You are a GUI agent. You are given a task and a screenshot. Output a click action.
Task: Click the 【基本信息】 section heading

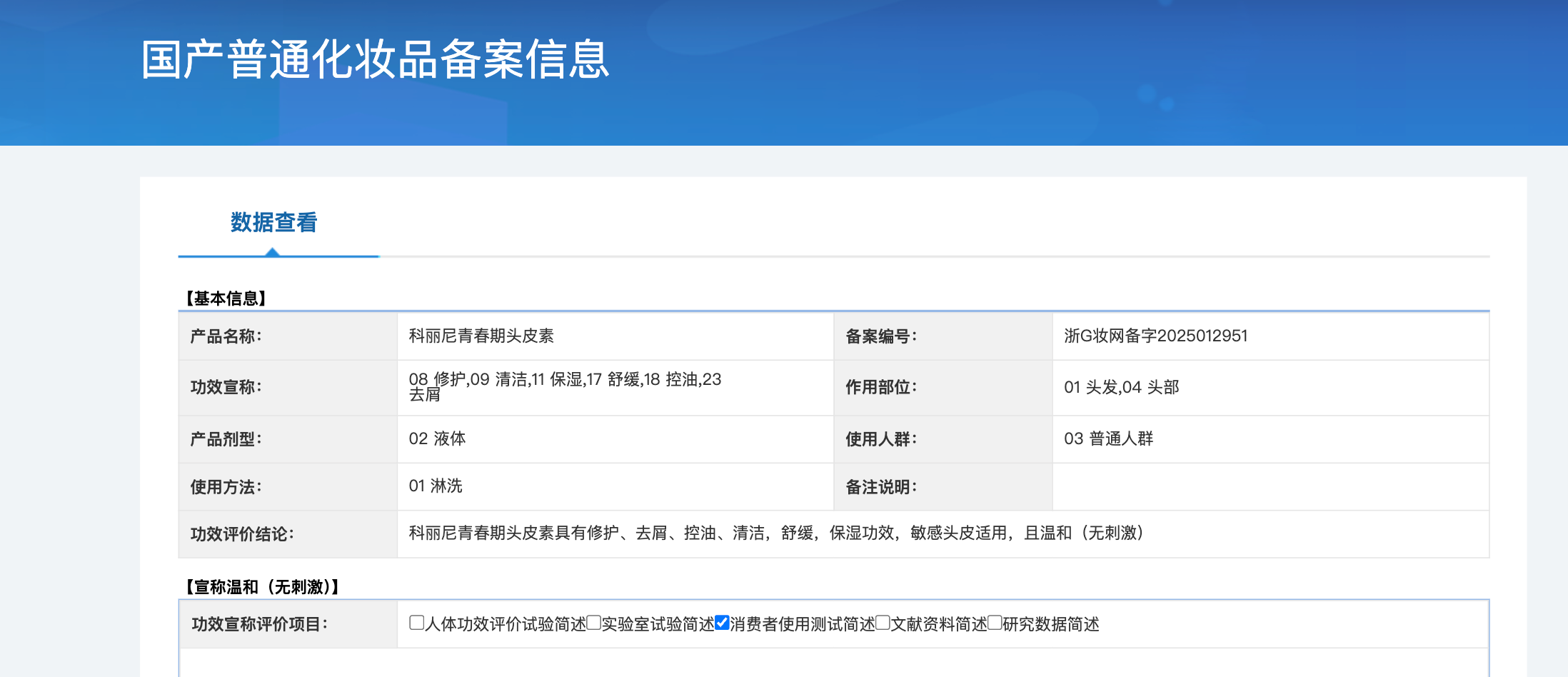point(226,299)
